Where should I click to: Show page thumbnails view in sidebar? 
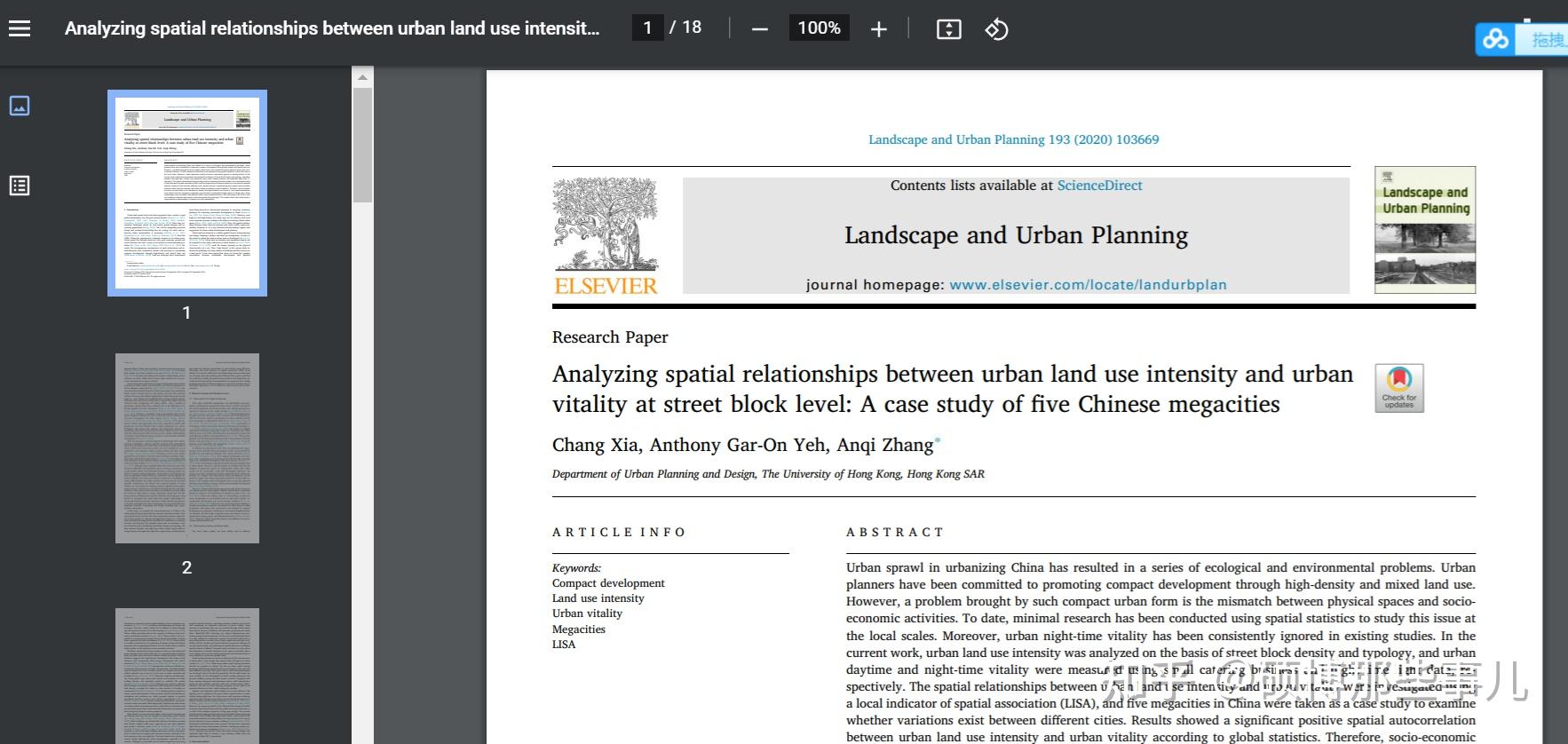click(20, 106)
